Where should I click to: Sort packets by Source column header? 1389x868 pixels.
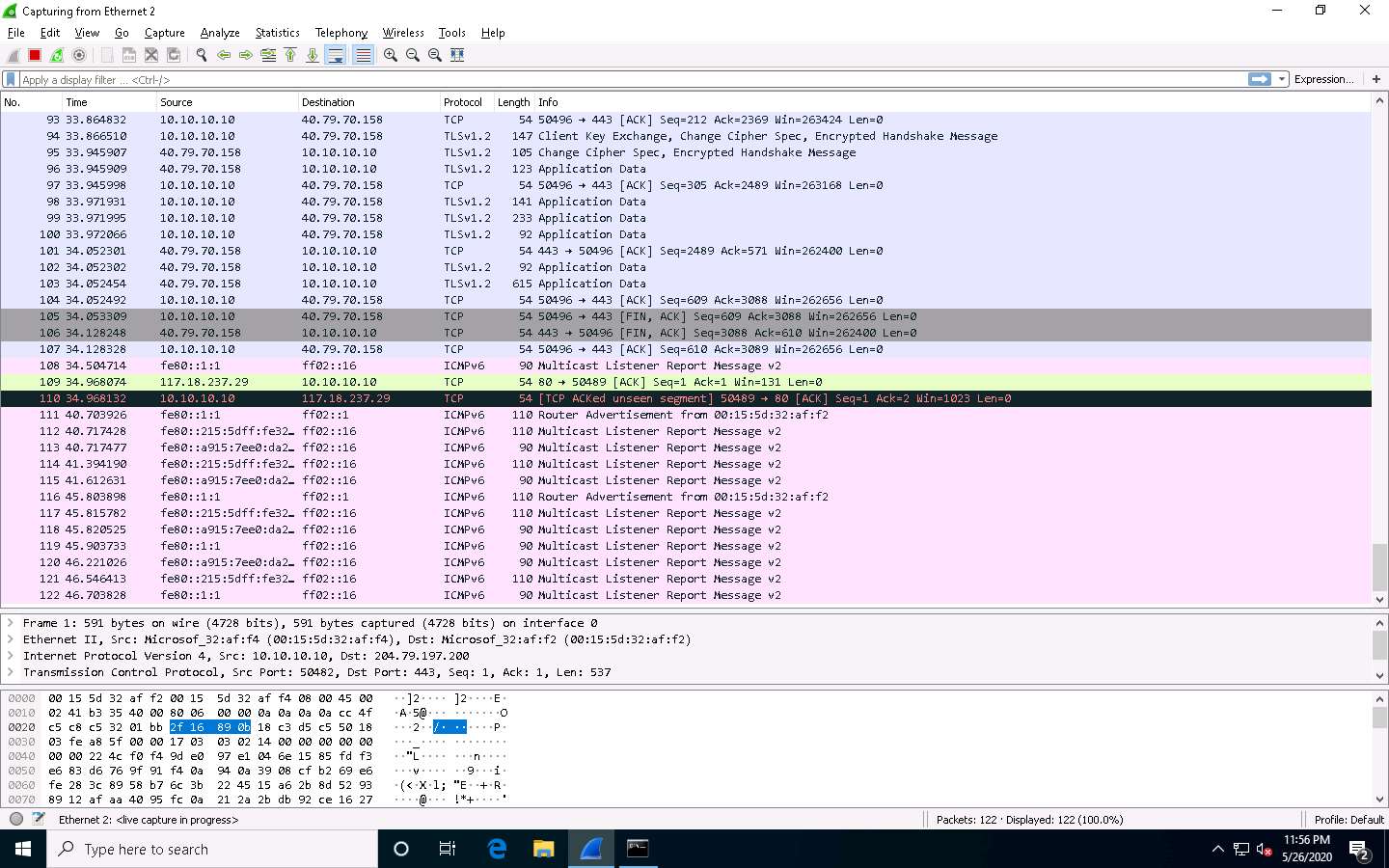pos(227,102)
